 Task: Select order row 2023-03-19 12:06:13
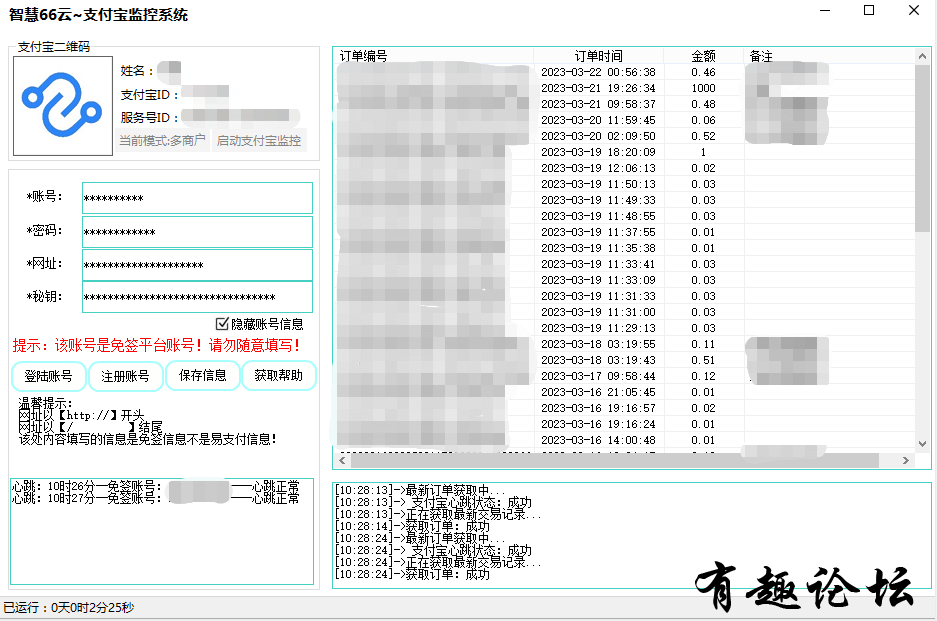pos(624,168)
